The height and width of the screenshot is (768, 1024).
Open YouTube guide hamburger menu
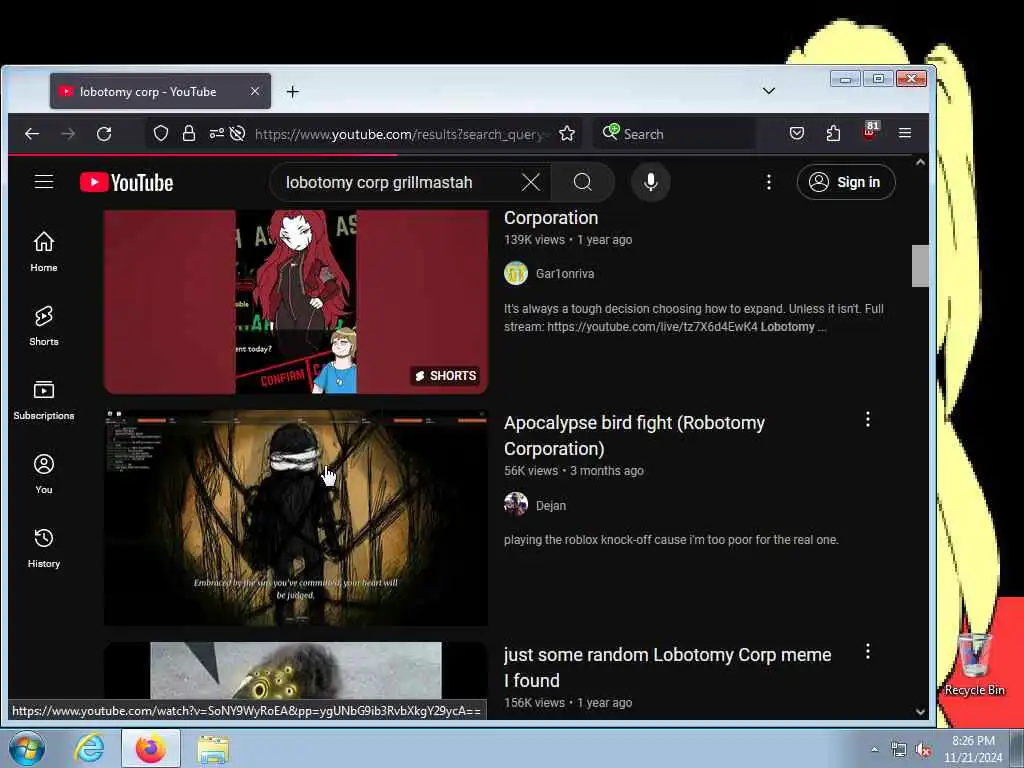pos(44,182)
